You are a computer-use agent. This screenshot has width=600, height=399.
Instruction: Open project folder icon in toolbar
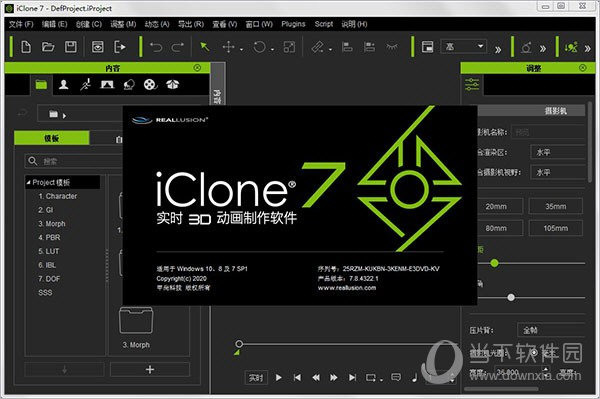click(48, 47)
